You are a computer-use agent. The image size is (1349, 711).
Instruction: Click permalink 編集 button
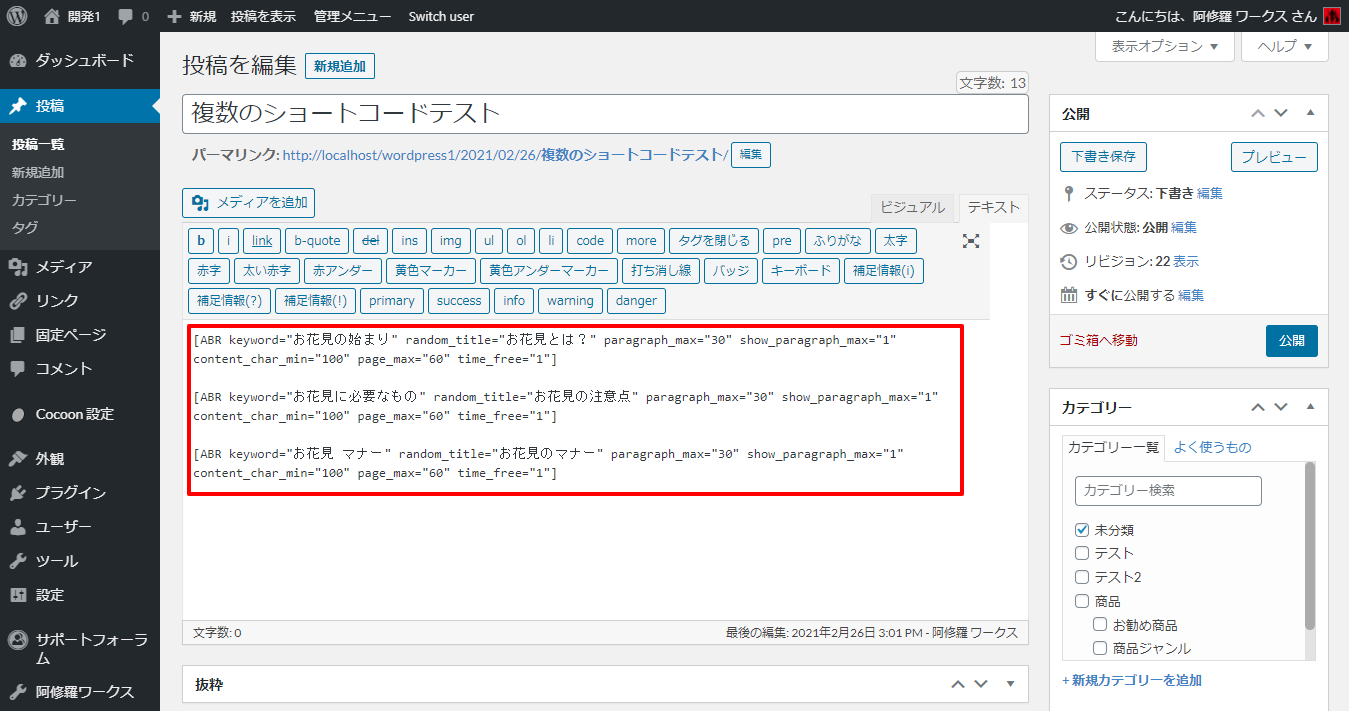coord(751,155)
